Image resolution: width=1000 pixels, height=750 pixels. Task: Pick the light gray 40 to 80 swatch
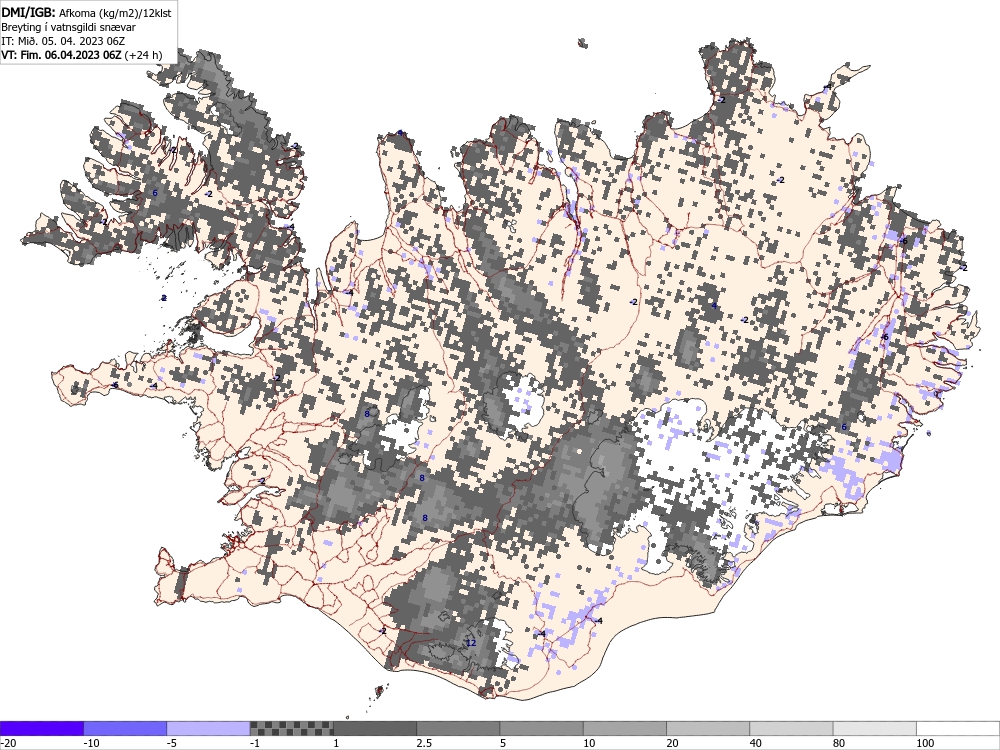tap(791, 728)
